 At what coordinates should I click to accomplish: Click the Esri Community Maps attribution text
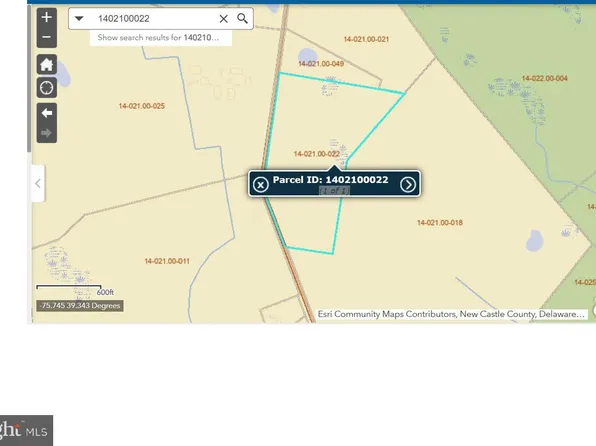pyautogui.click(x=451, y=314)
